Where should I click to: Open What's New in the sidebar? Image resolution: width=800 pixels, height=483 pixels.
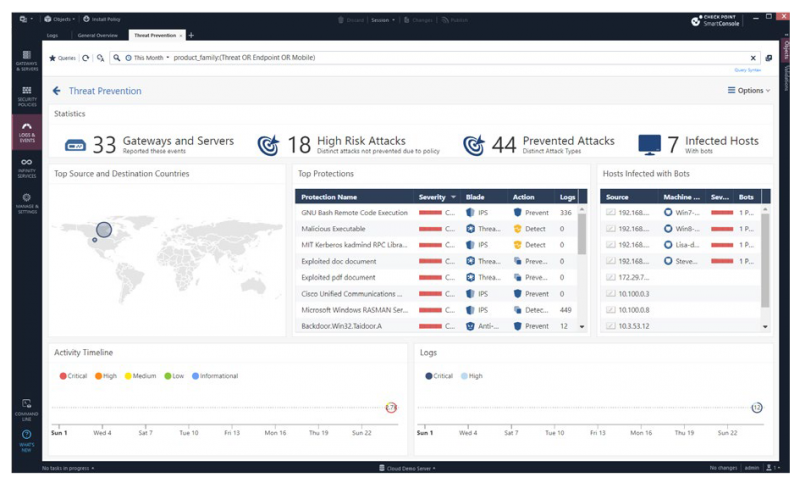tap(27, 441)
